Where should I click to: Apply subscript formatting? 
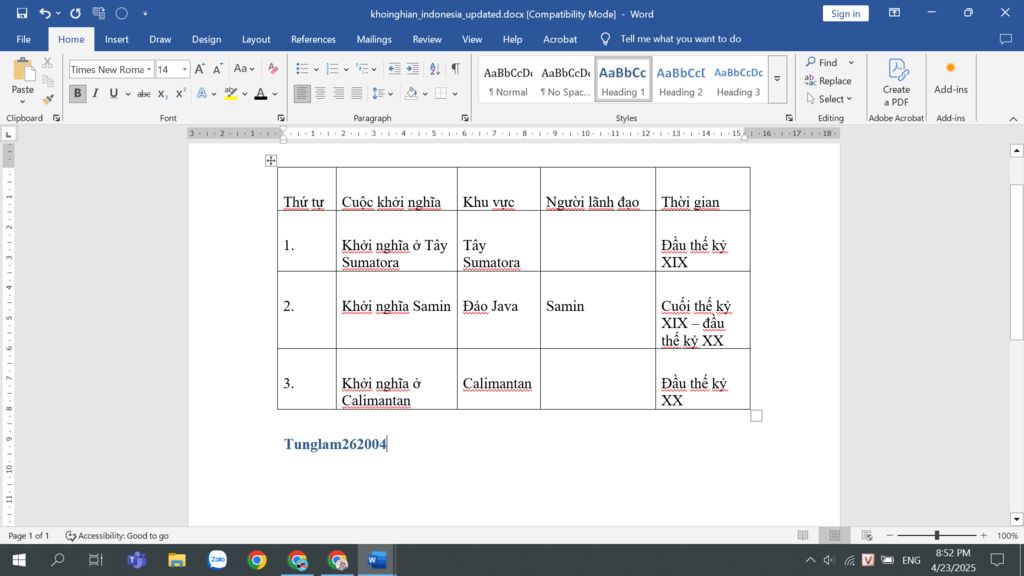coord(162,93)
